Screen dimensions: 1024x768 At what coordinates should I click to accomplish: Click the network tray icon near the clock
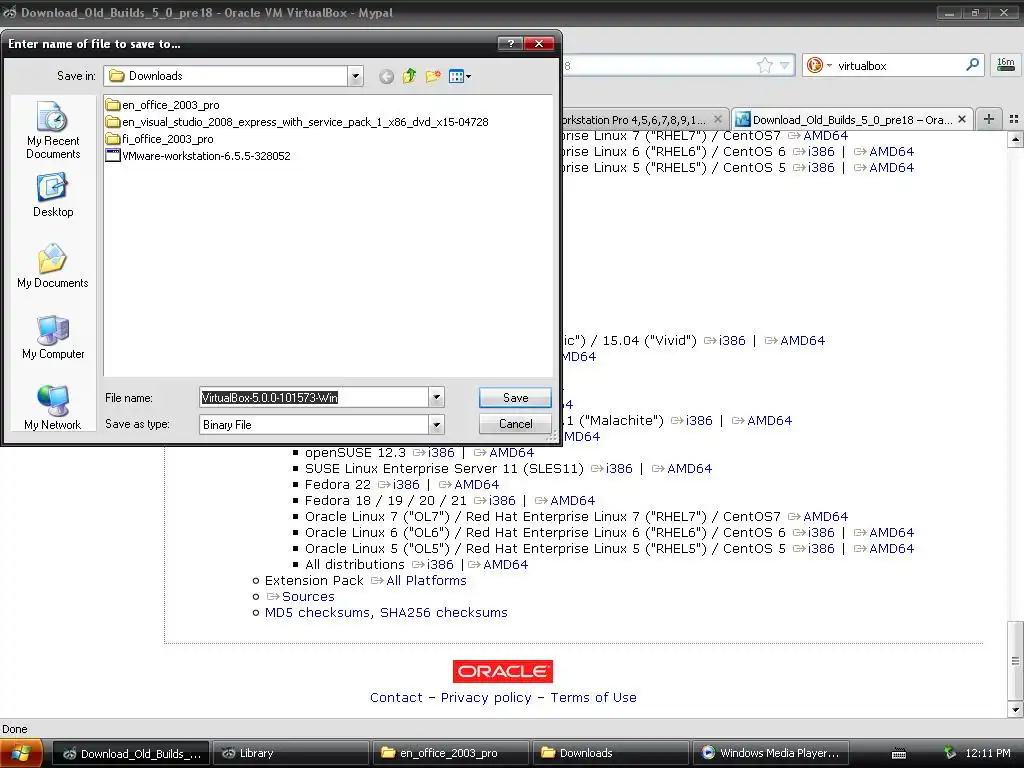coord(950,753)
